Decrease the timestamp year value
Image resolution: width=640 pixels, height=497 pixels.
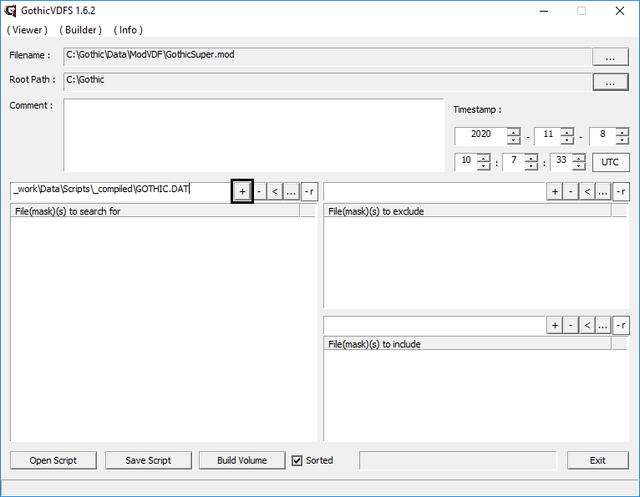click(x=513, y=140)
